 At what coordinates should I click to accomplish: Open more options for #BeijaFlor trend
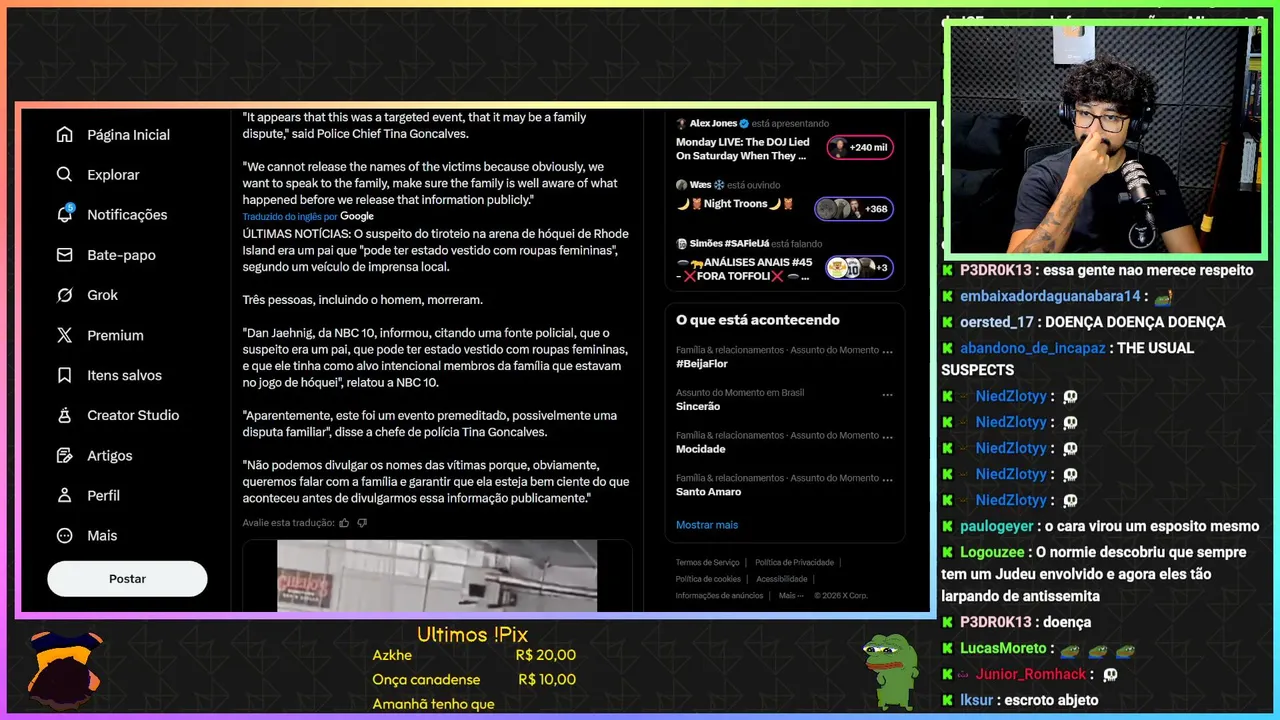click(x=887, y=351)
